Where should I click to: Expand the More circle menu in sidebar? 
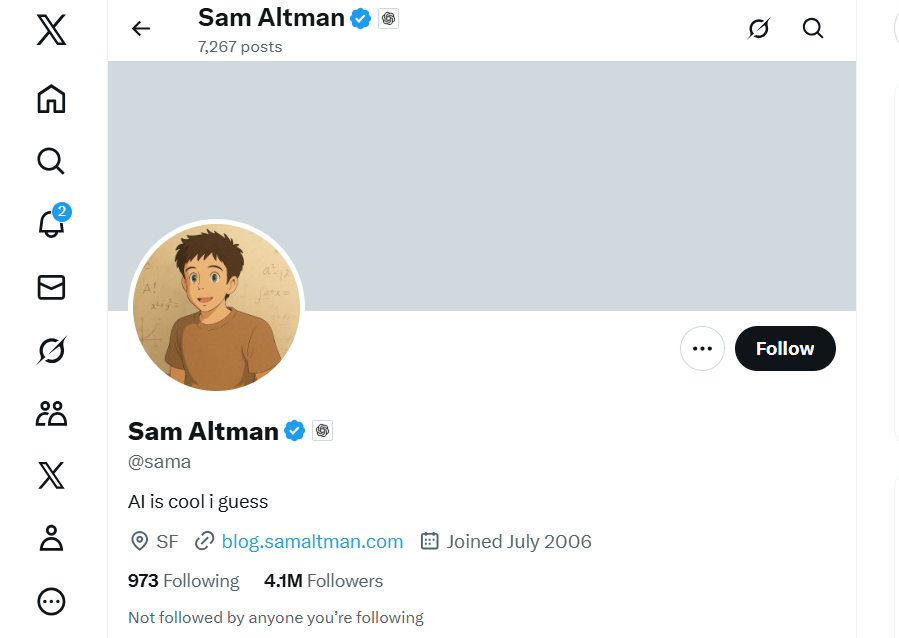click(51, 601)
